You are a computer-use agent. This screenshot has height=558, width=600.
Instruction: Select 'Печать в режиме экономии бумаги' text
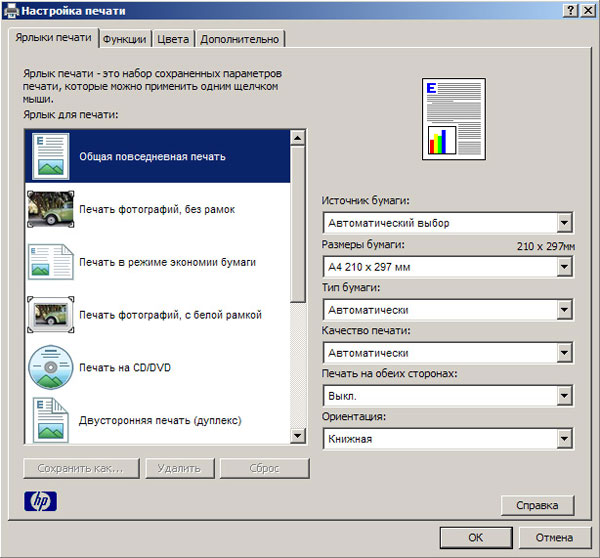click(x=168, y=262)
